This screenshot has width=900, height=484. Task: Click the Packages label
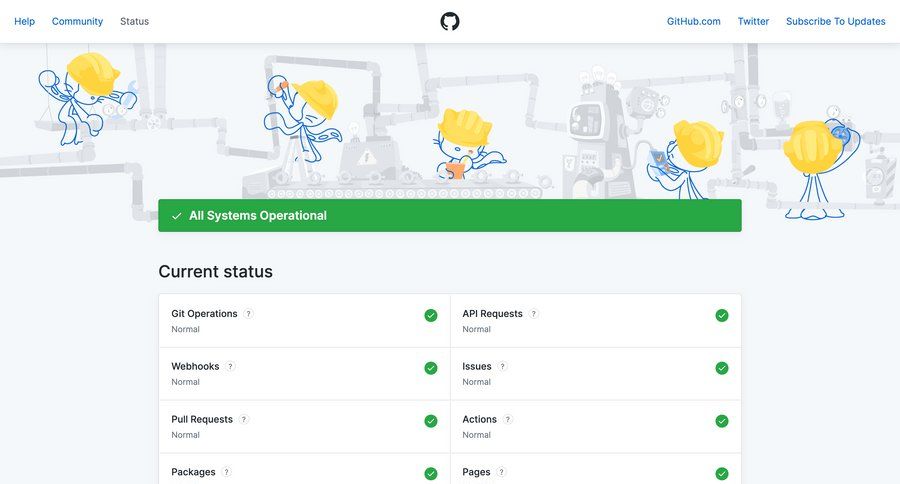193,472
